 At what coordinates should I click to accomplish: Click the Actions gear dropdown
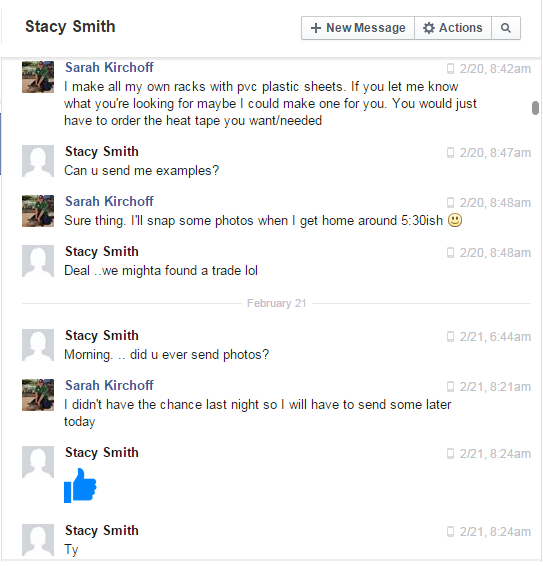point(453,28)
